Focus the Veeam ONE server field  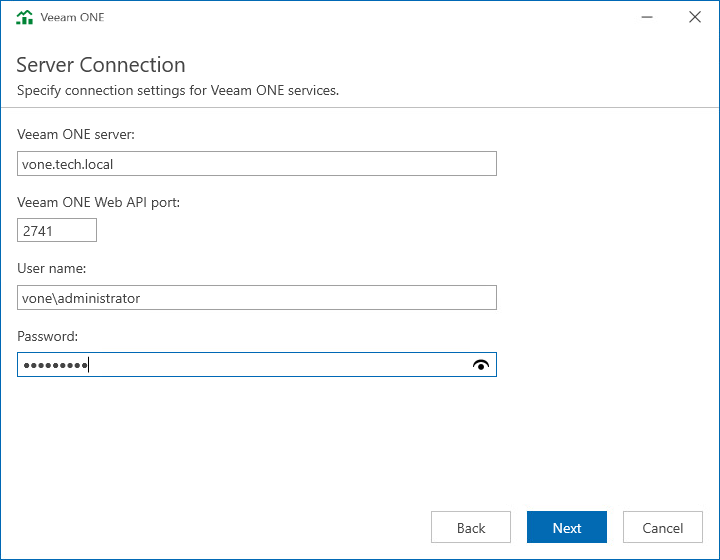click(257, 163)
